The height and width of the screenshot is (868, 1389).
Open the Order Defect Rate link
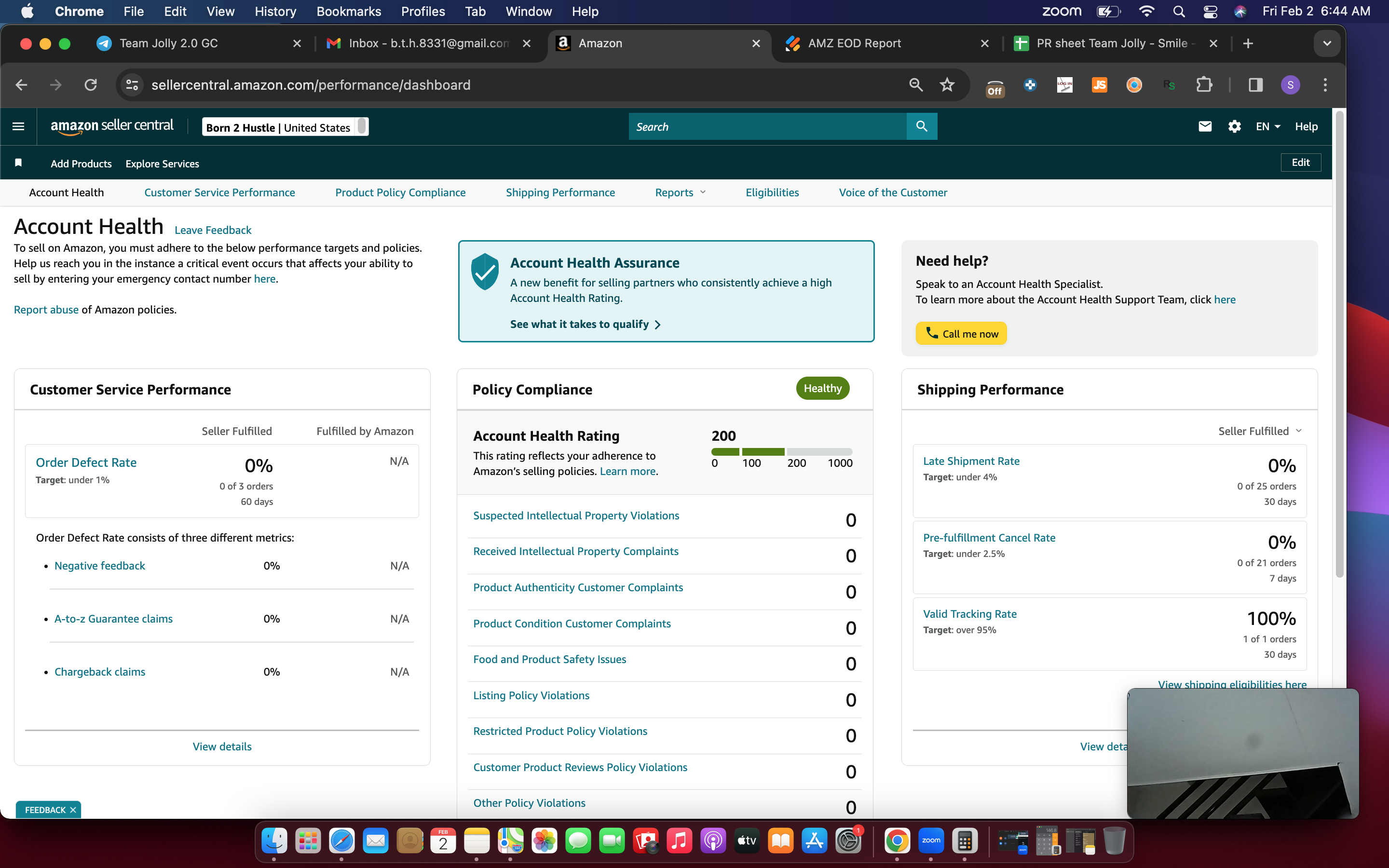coord(86,463)
